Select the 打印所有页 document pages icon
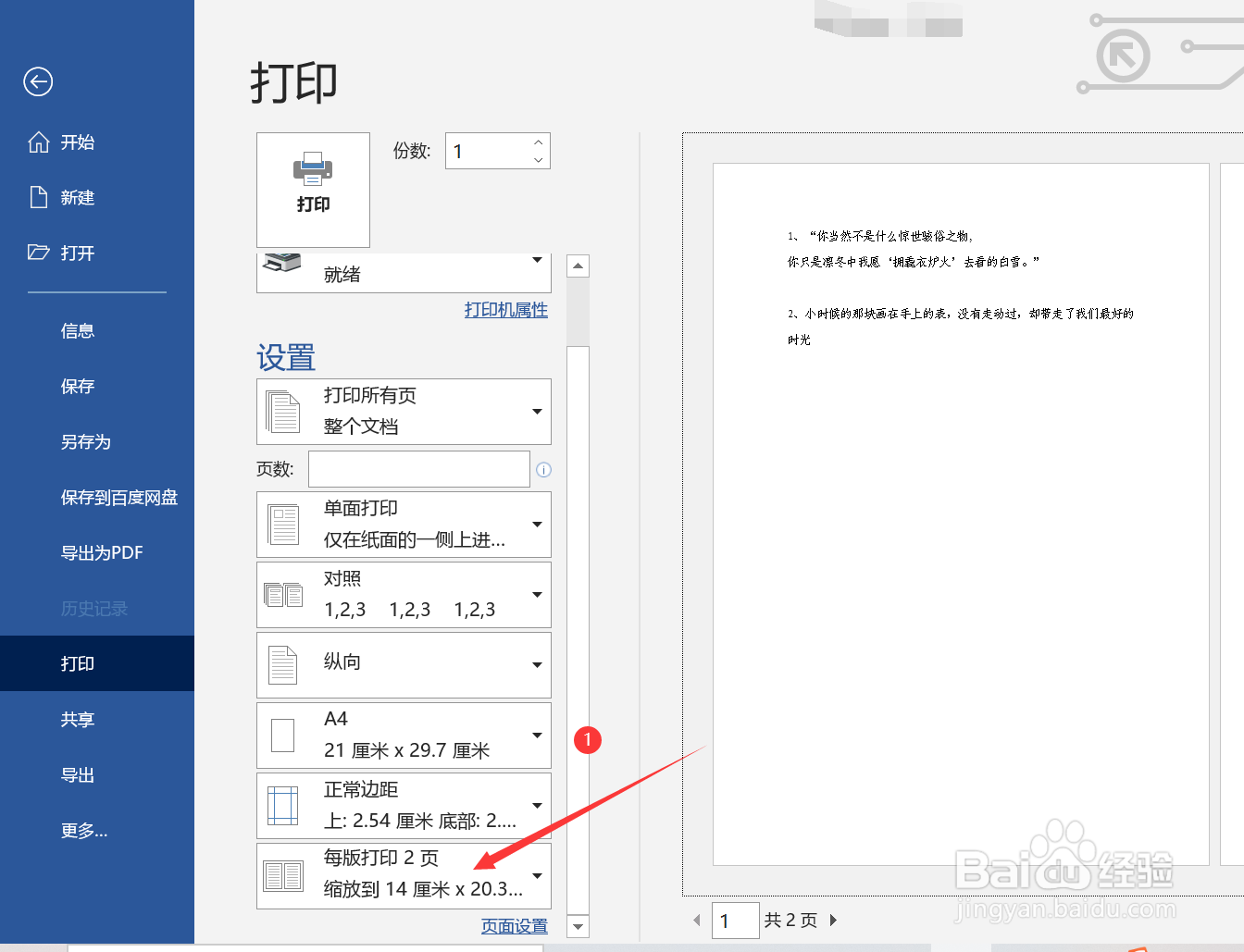This screenshot has width=1244, height=952. [283, 412]
